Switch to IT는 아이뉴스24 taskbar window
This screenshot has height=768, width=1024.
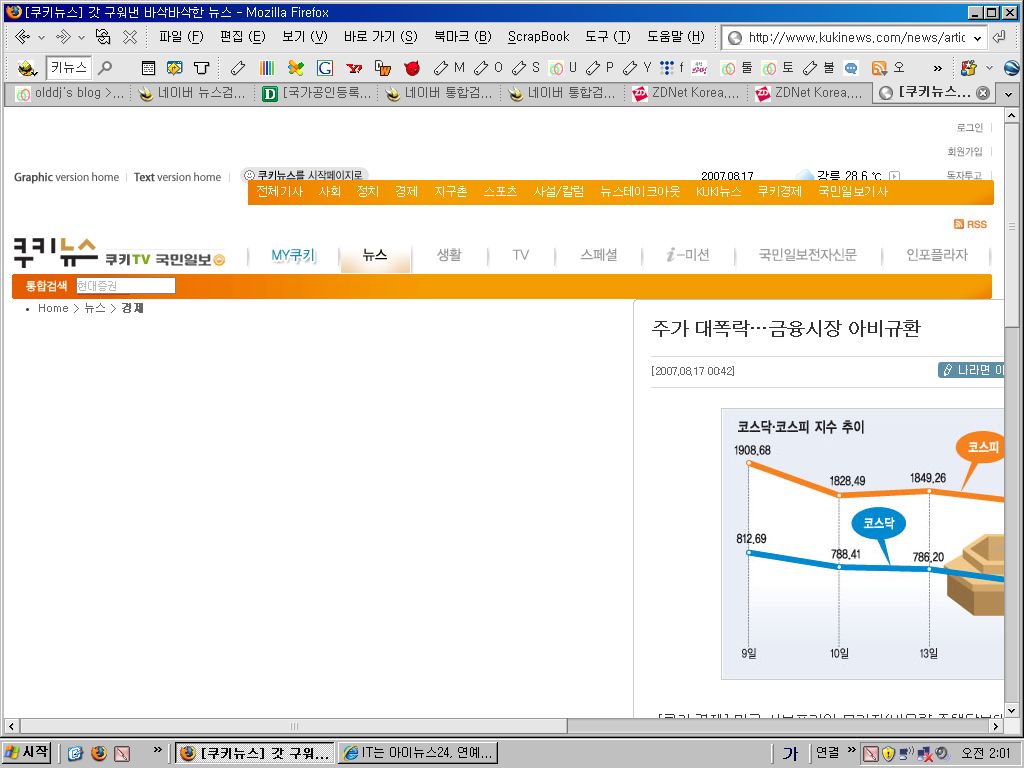tap(419, 753)
